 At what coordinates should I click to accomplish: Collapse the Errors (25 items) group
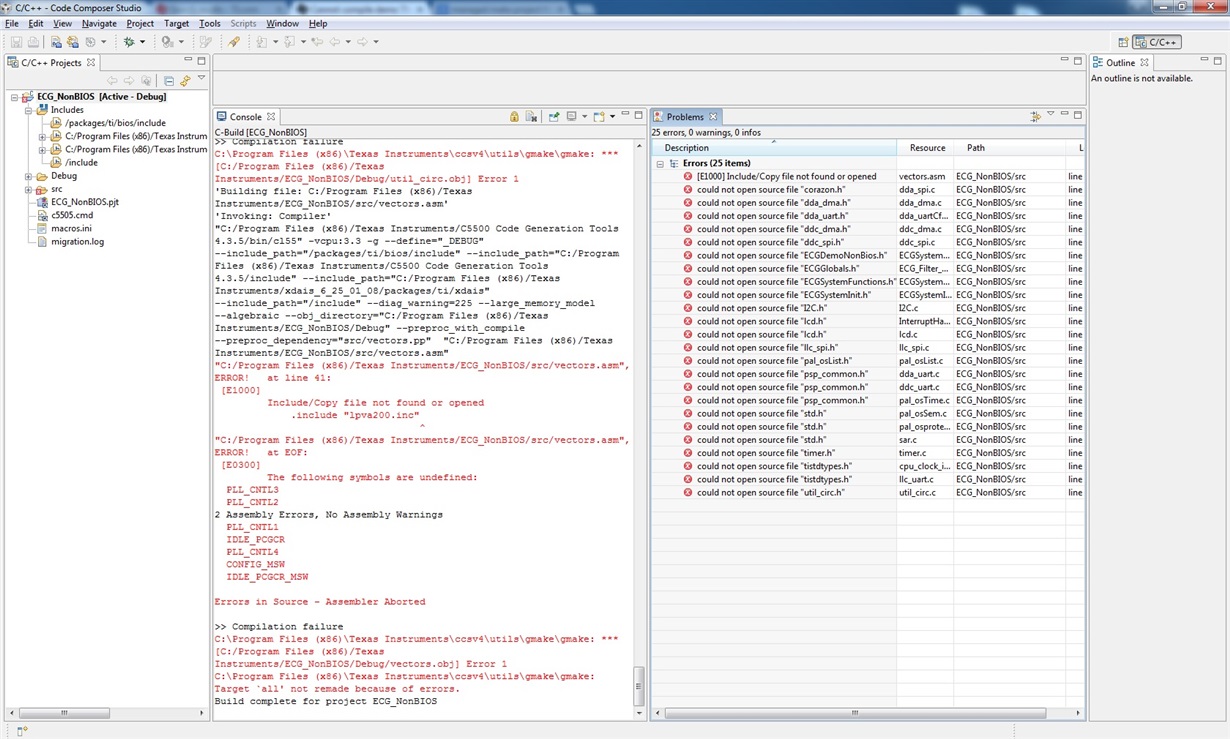(660, 163)
